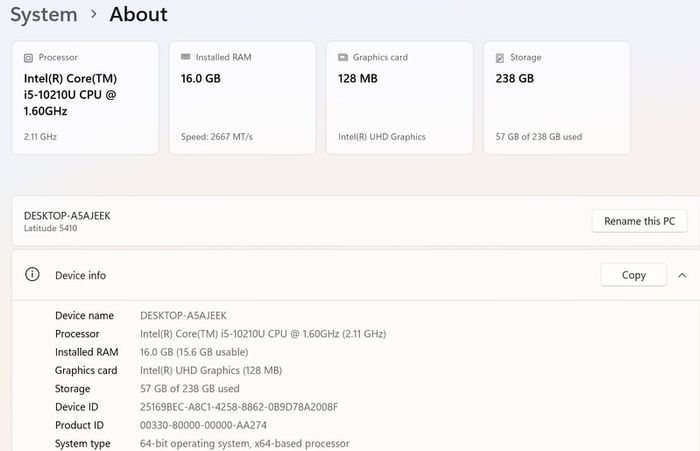Select the 'Latitude 5410' model text

[x=50, y=228]
